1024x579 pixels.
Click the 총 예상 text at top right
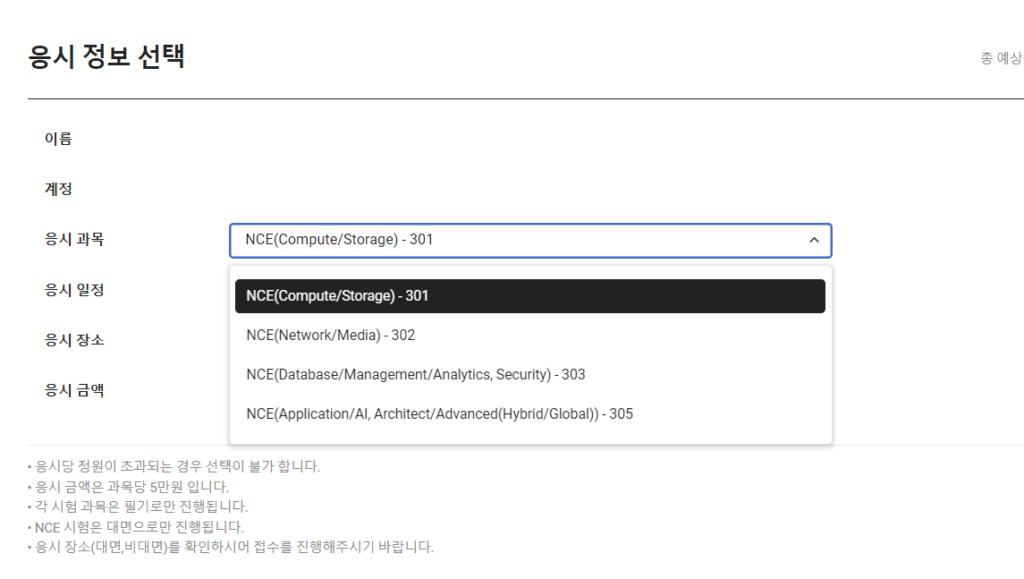(x=1002, y=58)
